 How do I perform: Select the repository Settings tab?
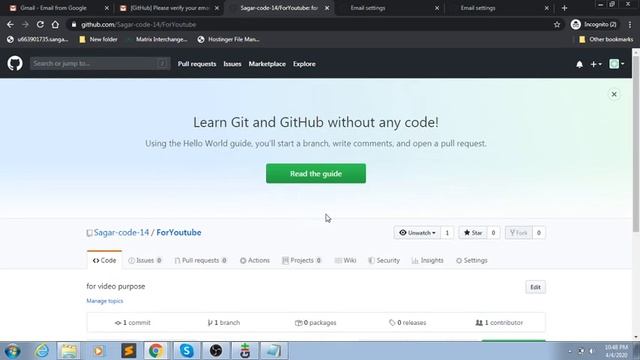tap(471, 260)
